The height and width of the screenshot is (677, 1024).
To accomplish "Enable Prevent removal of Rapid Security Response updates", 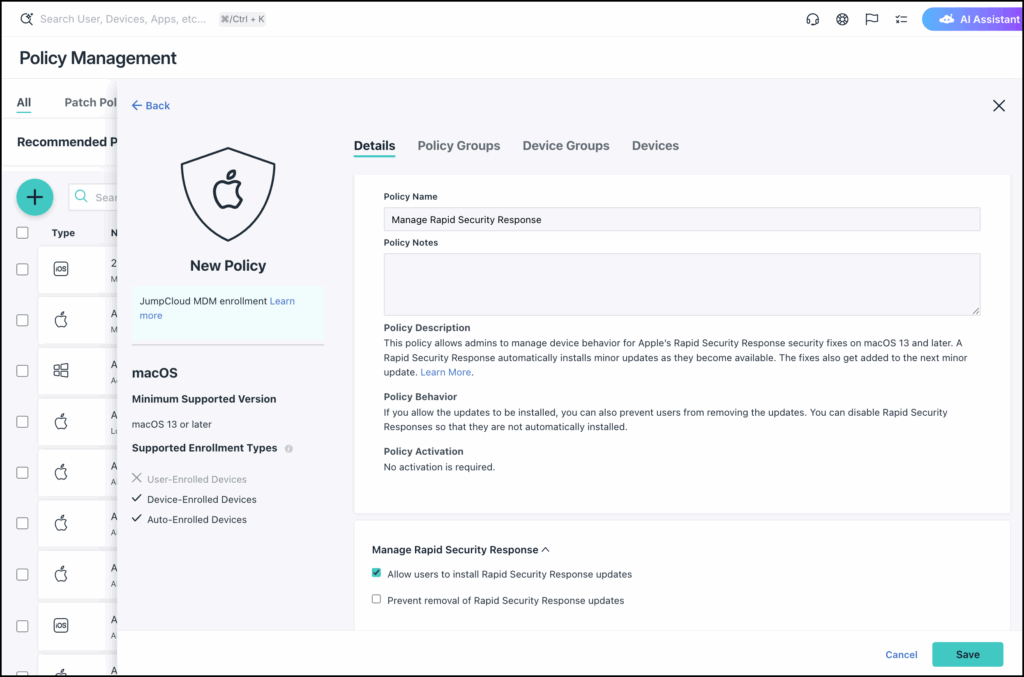I will pyautogui.click(x=376, y=599).
